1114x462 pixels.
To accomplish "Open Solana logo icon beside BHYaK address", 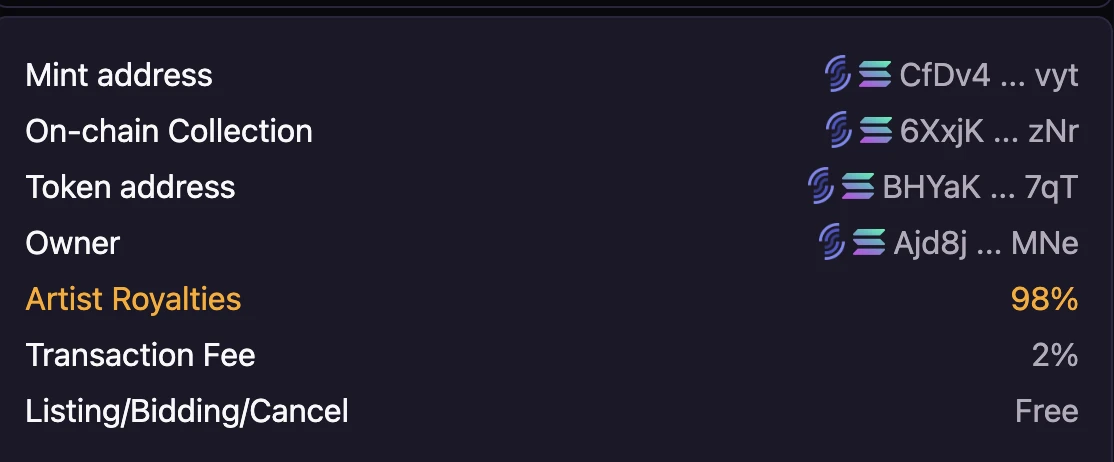I will coord(858,186).
